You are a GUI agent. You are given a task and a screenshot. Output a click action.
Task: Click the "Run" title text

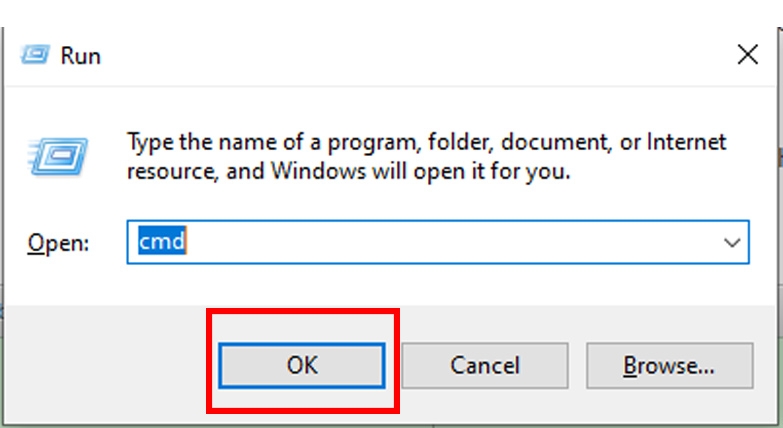80,55
